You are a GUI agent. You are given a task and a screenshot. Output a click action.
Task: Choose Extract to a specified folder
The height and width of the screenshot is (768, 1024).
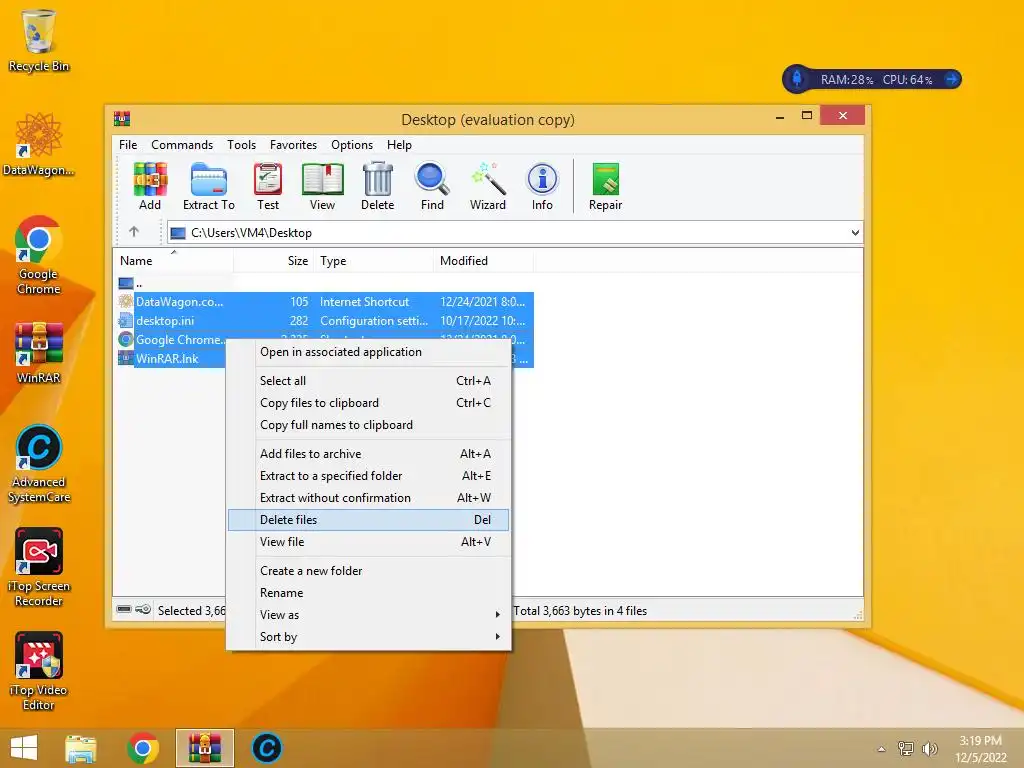(x=369, y=476)
